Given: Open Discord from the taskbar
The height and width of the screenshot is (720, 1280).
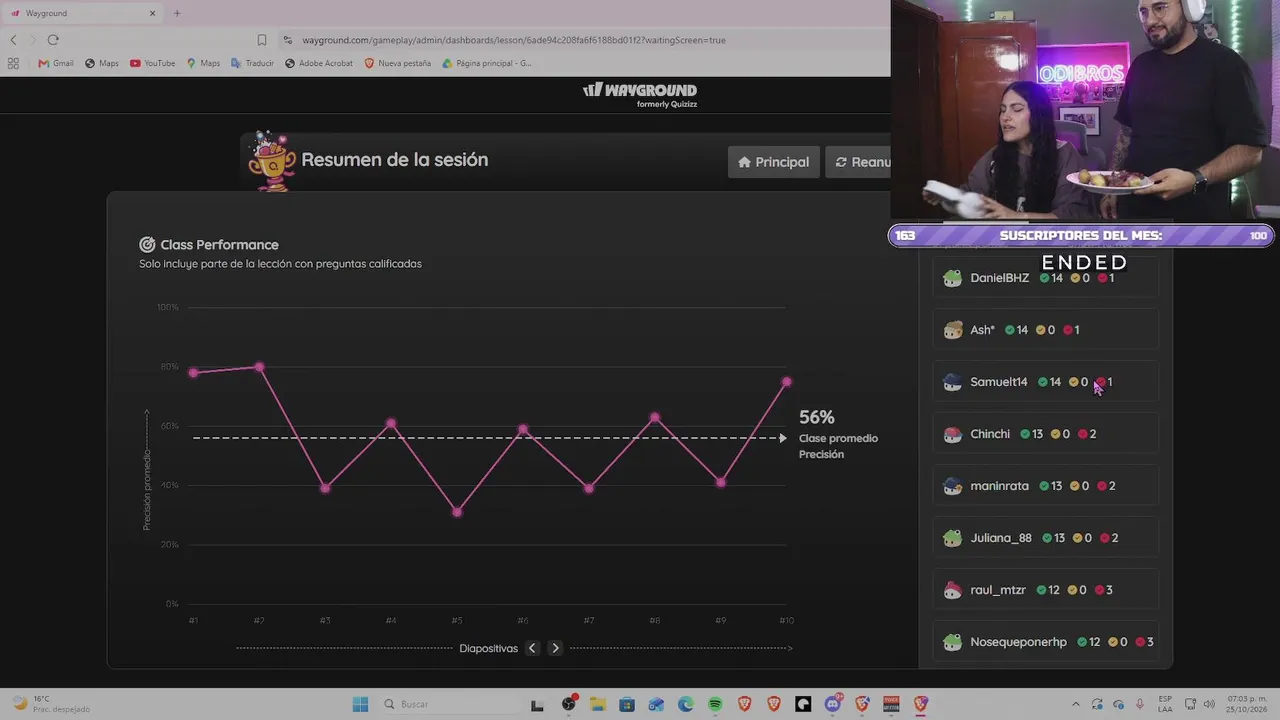Looking at the screenshot, I should click(833, 704).
